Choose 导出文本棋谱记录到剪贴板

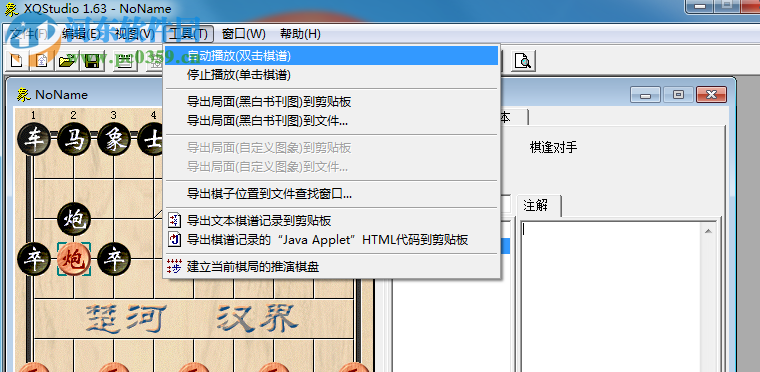coord(332,221)
